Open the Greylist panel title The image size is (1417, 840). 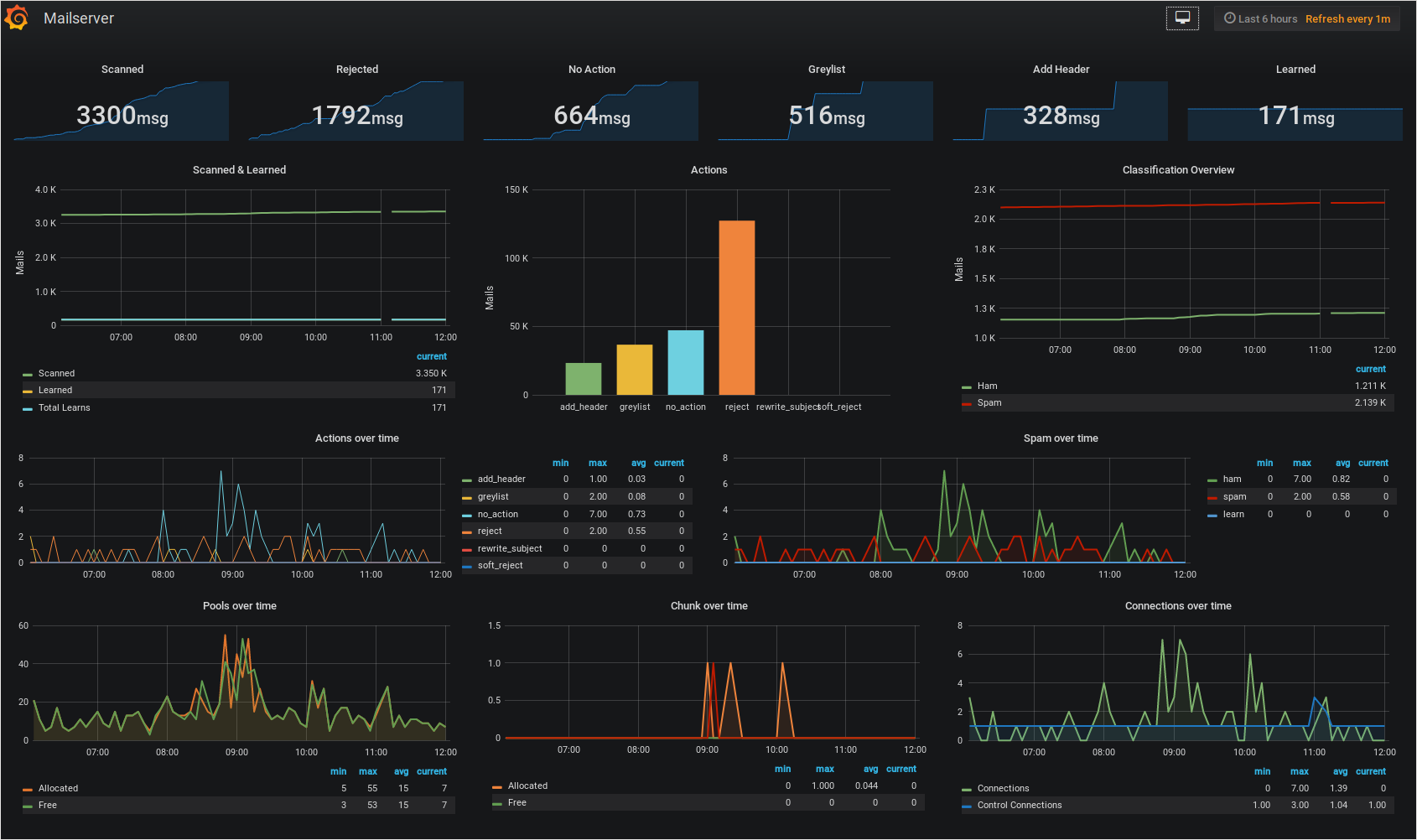pyautogui.click(x=827, y=70)
